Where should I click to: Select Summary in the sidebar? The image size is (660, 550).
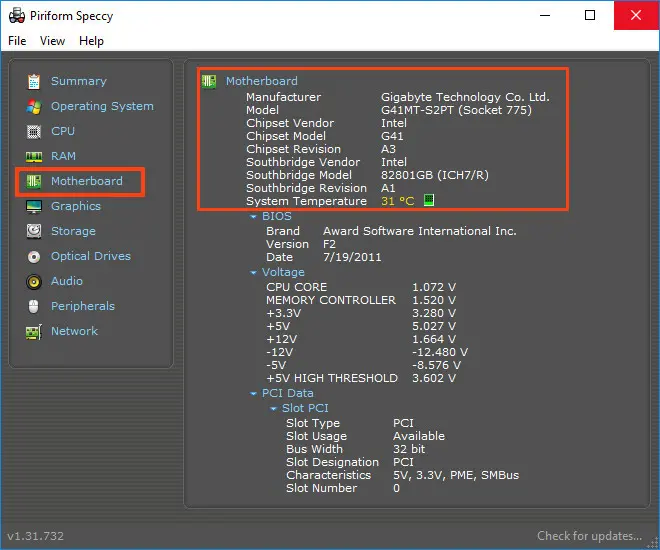pos(79,81)
